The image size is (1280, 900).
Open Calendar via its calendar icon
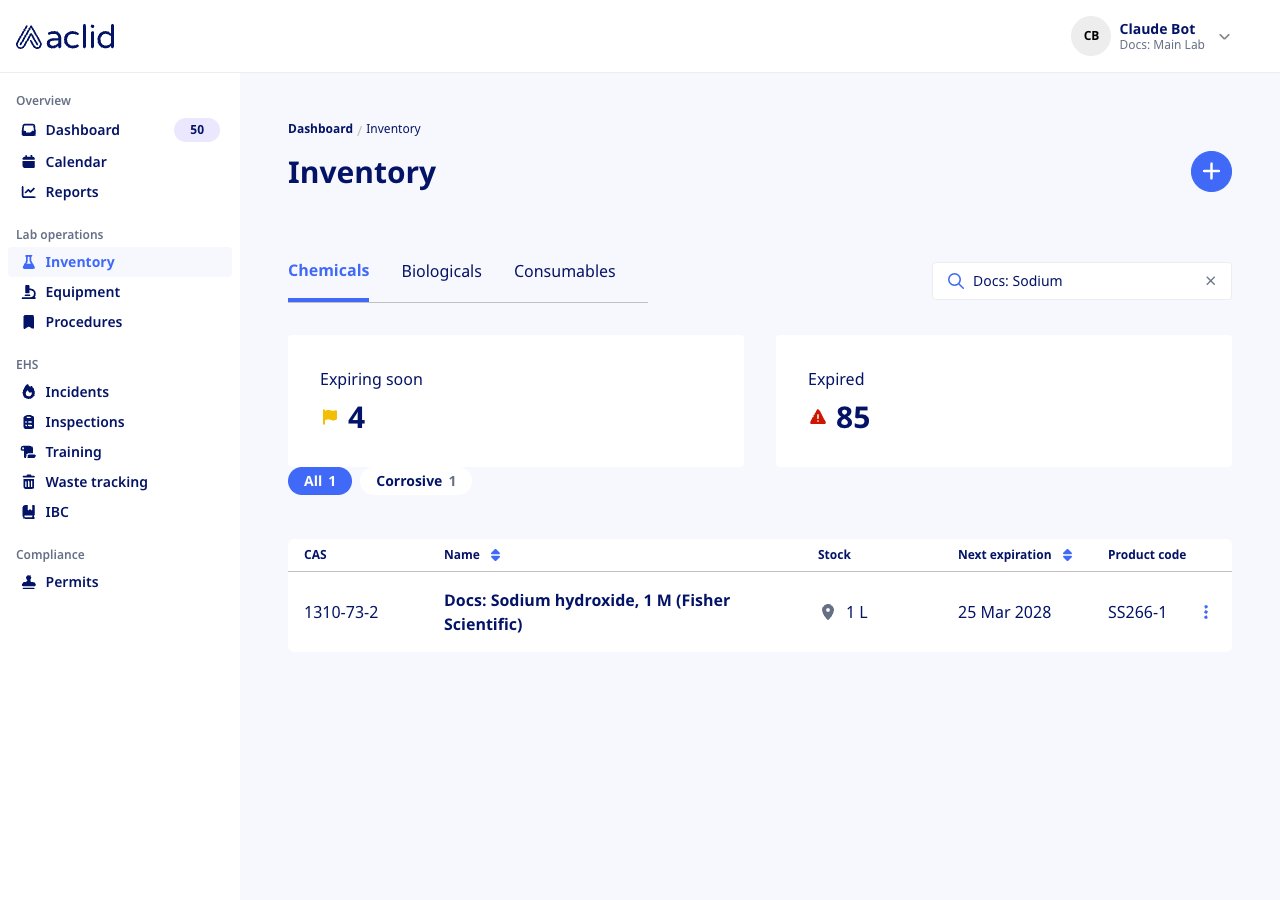29,162
